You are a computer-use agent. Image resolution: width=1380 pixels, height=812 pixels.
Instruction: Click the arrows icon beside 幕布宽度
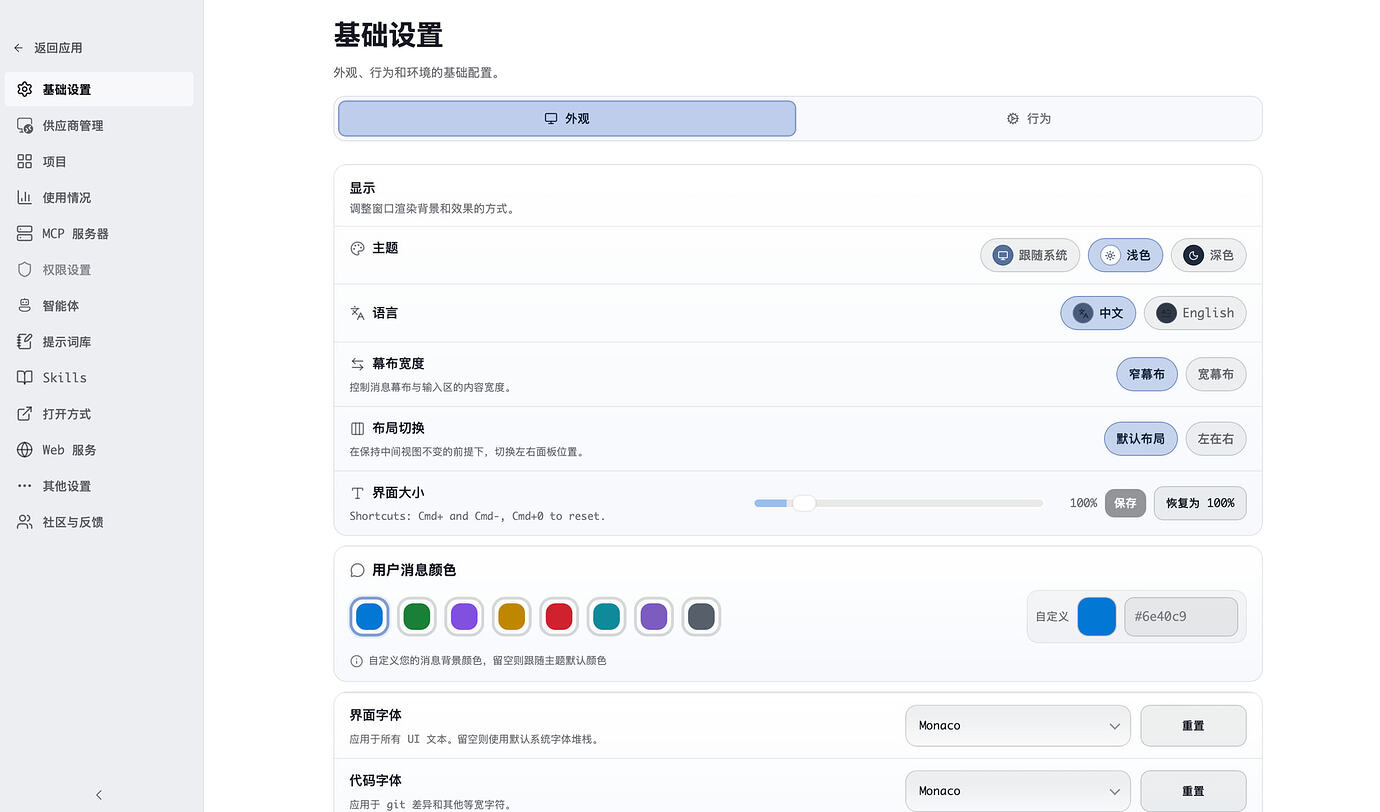coord(357,364)
